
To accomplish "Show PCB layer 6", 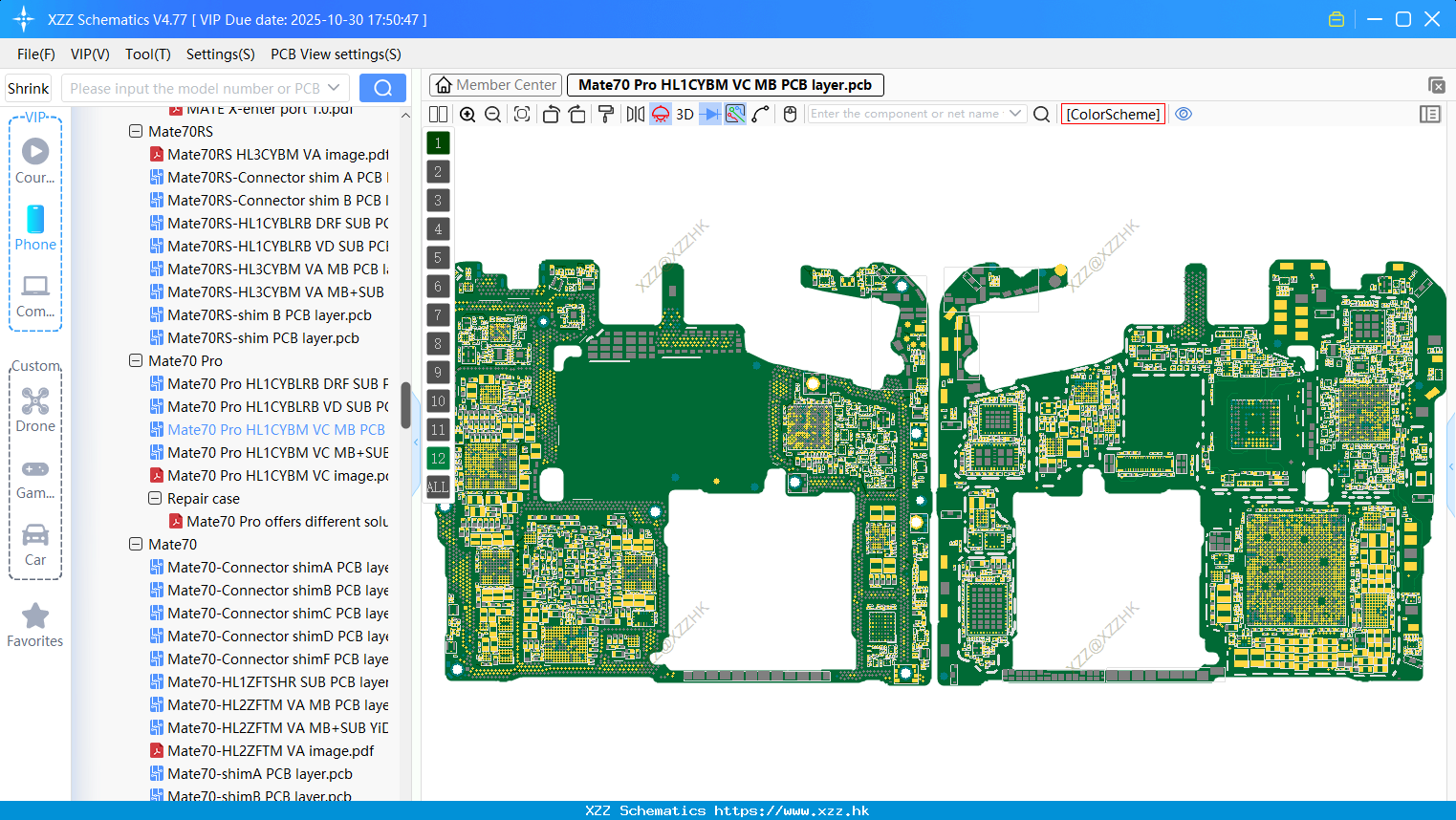I will 438,287.
